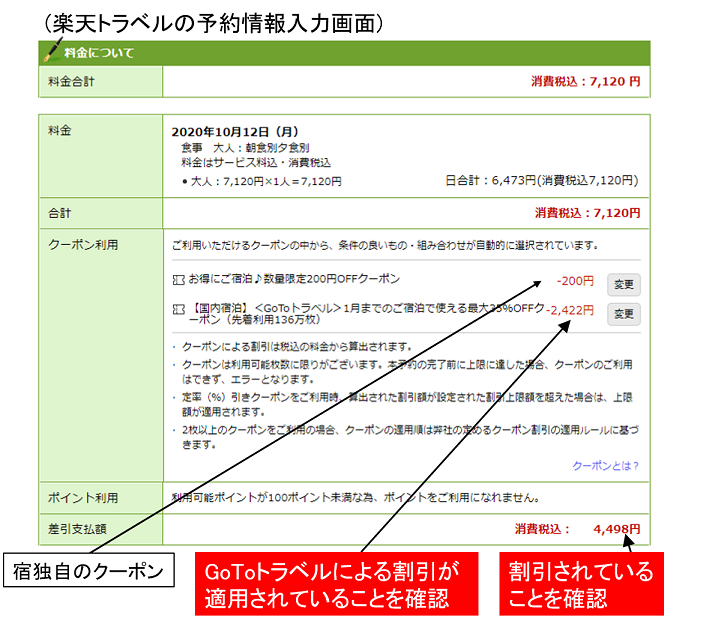Click the ポイント利用 row label

(83, 498)
